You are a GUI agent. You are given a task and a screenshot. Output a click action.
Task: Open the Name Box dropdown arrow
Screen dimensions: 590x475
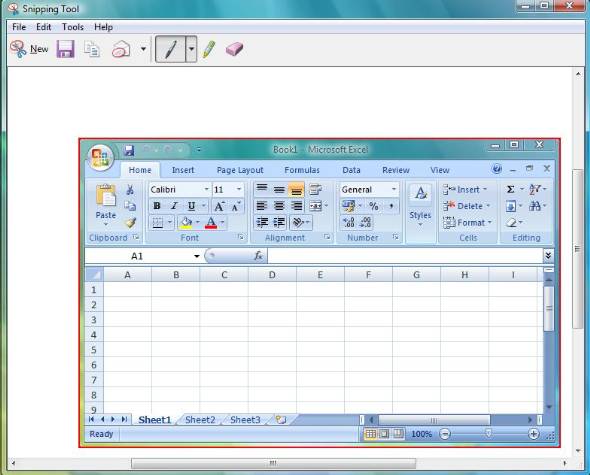click(x=196, y=256)
